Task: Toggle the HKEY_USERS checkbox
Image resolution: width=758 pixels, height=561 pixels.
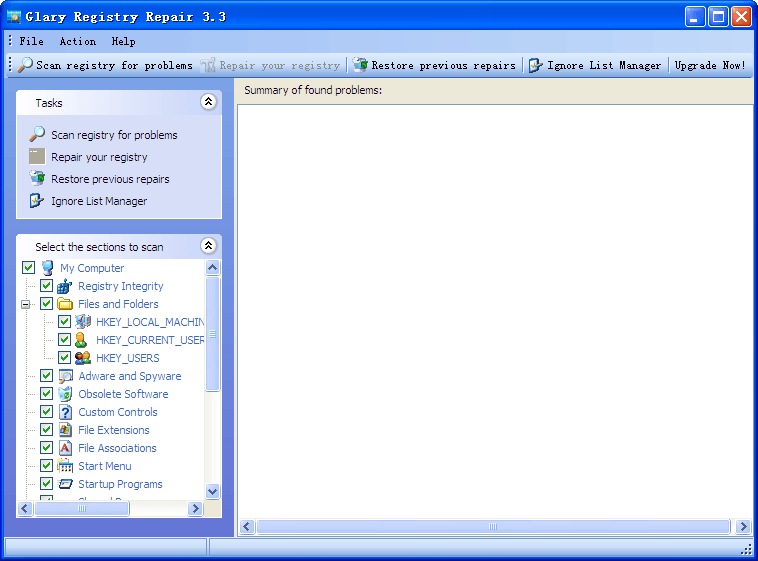Action: tap(64, 358)
